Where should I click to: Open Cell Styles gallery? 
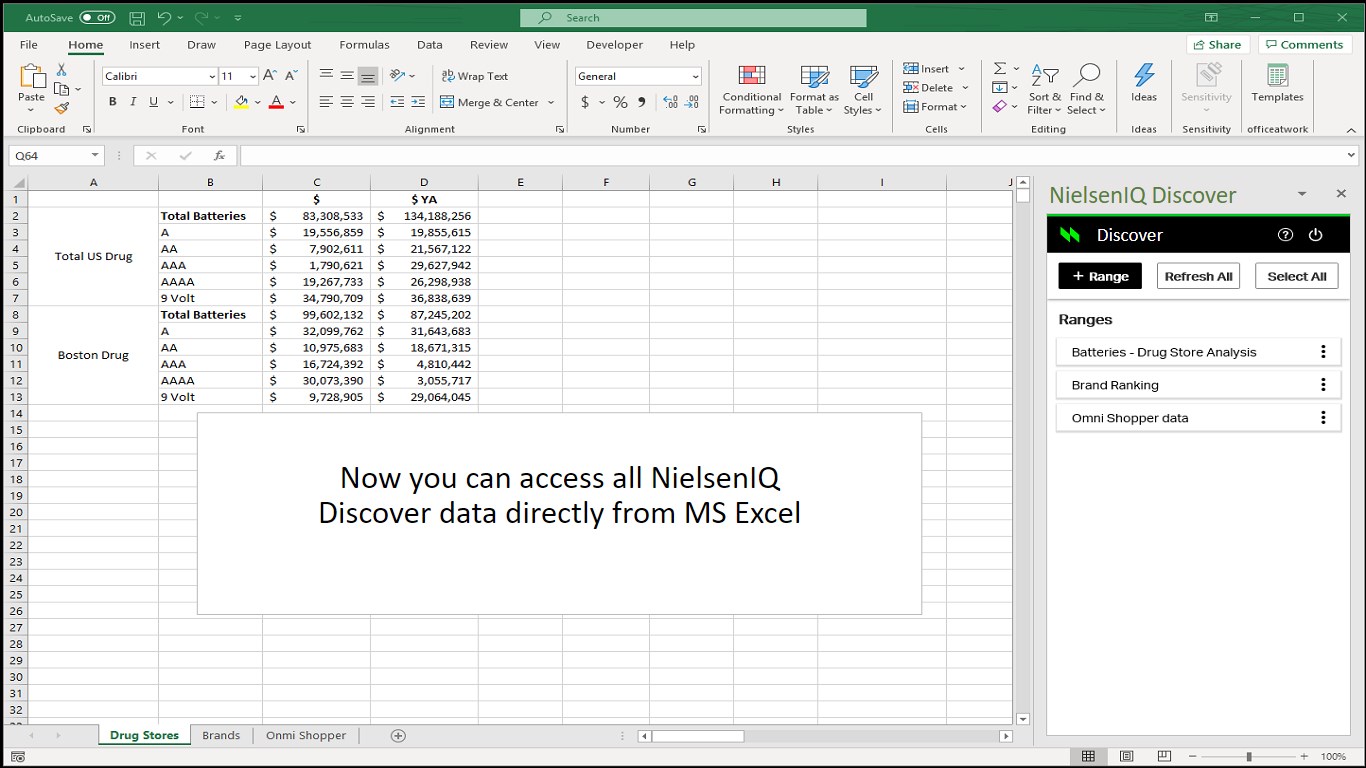[863, 90]
